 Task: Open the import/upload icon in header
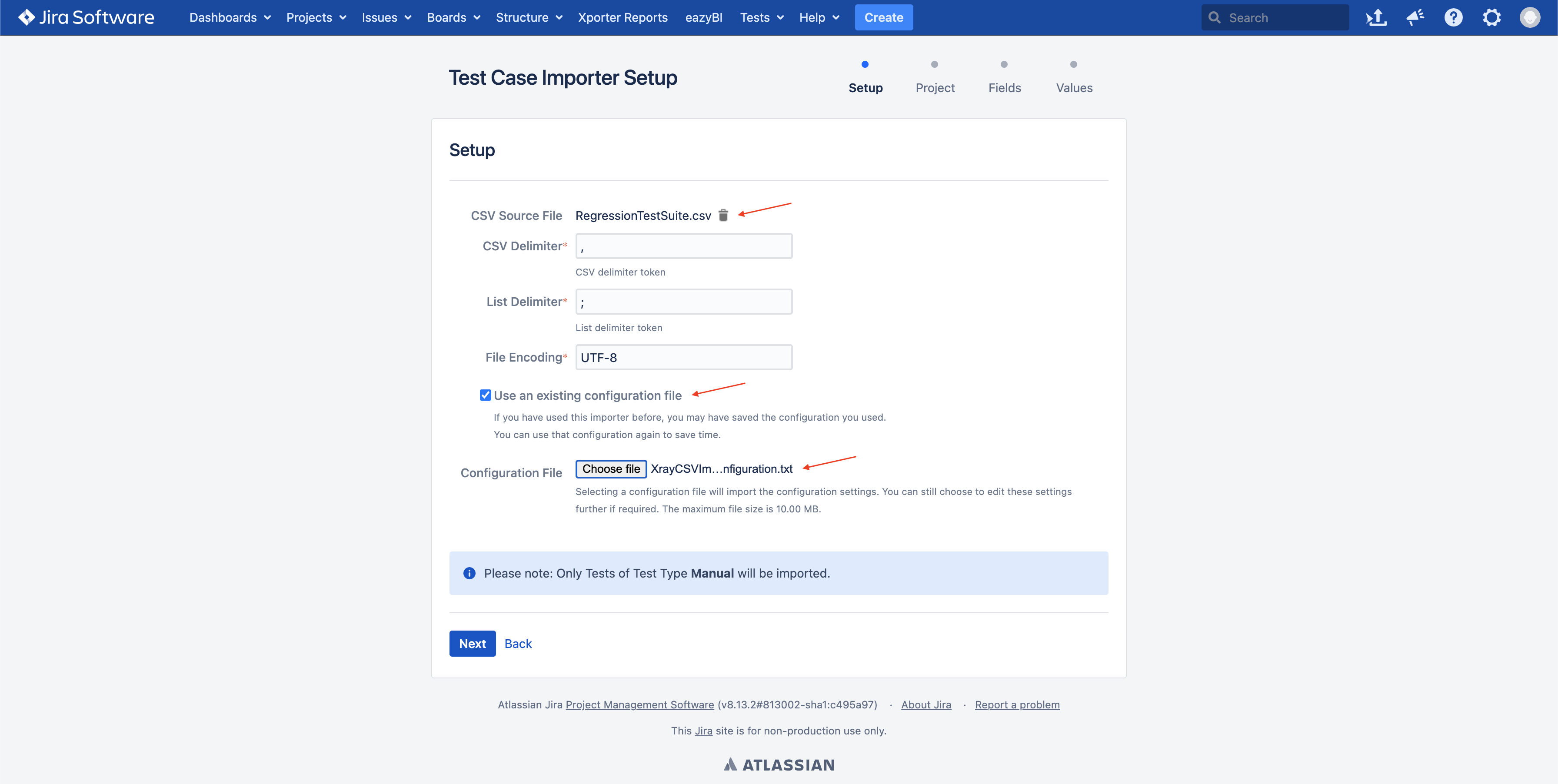point(1376,17)
